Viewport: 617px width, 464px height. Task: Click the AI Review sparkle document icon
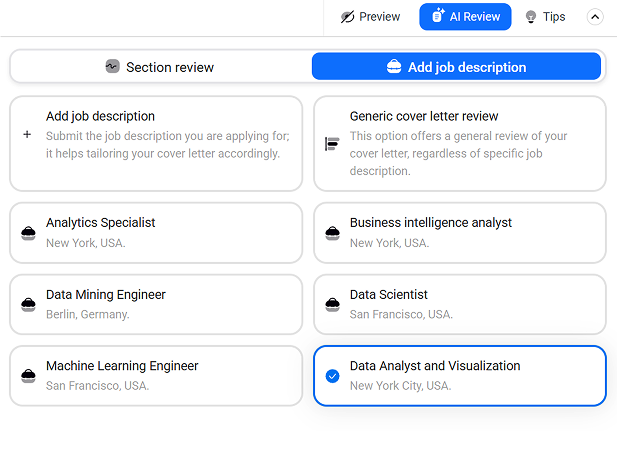pyautogui.click(x=438, y=16)
